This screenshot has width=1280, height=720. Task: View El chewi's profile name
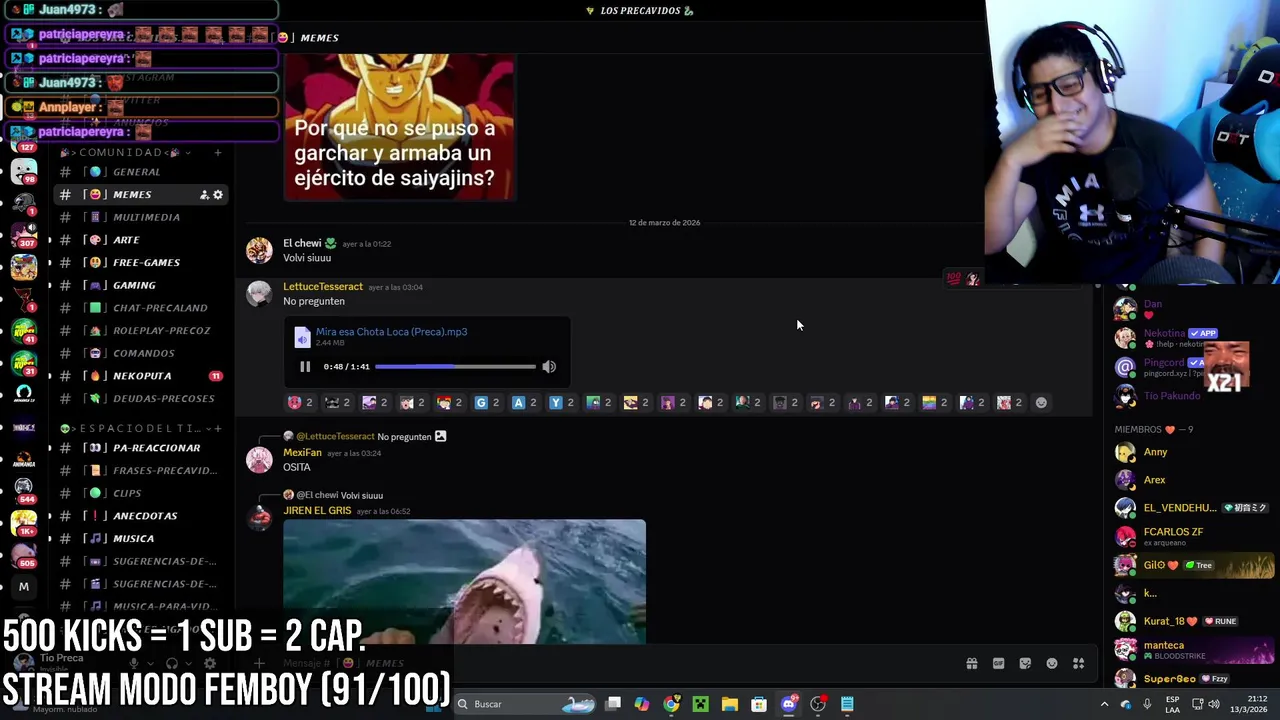click(302, 243)
